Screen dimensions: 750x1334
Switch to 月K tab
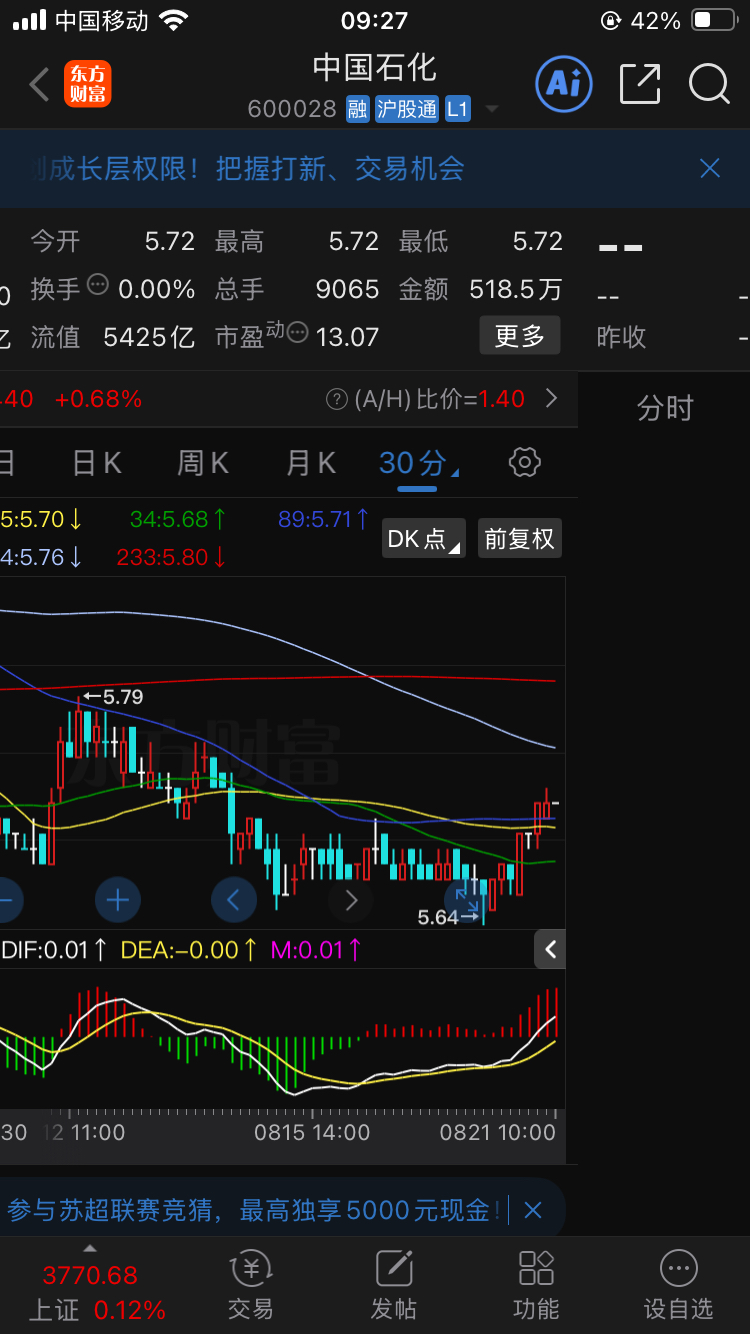311,463
